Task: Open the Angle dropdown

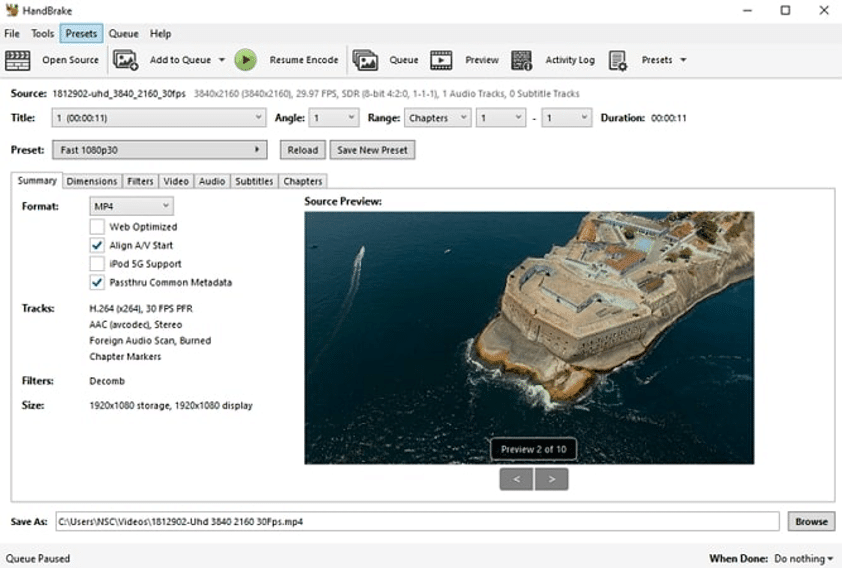Action: 334,118
